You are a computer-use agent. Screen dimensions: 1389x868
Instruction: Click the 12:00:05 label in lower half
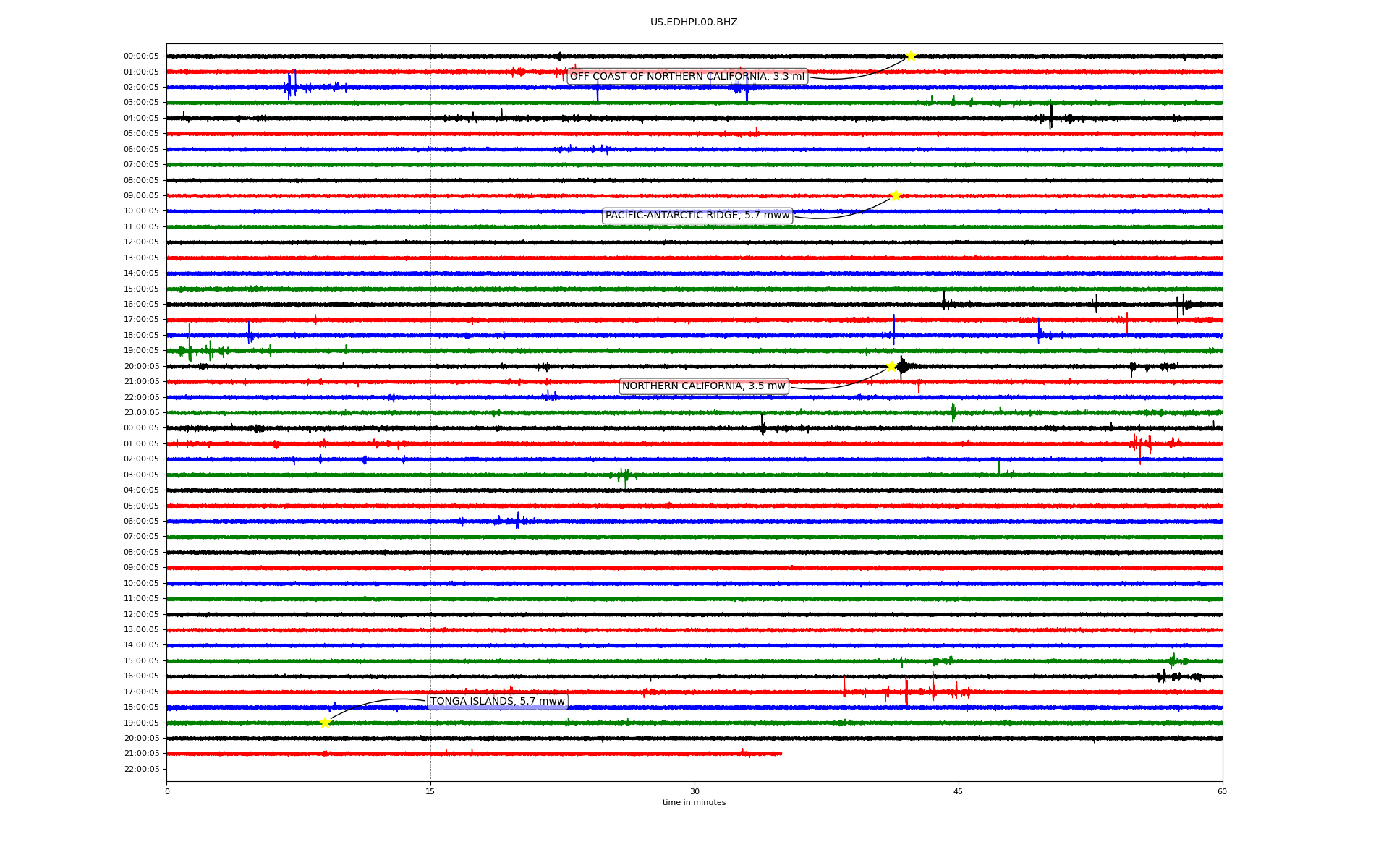coord(141,614)
